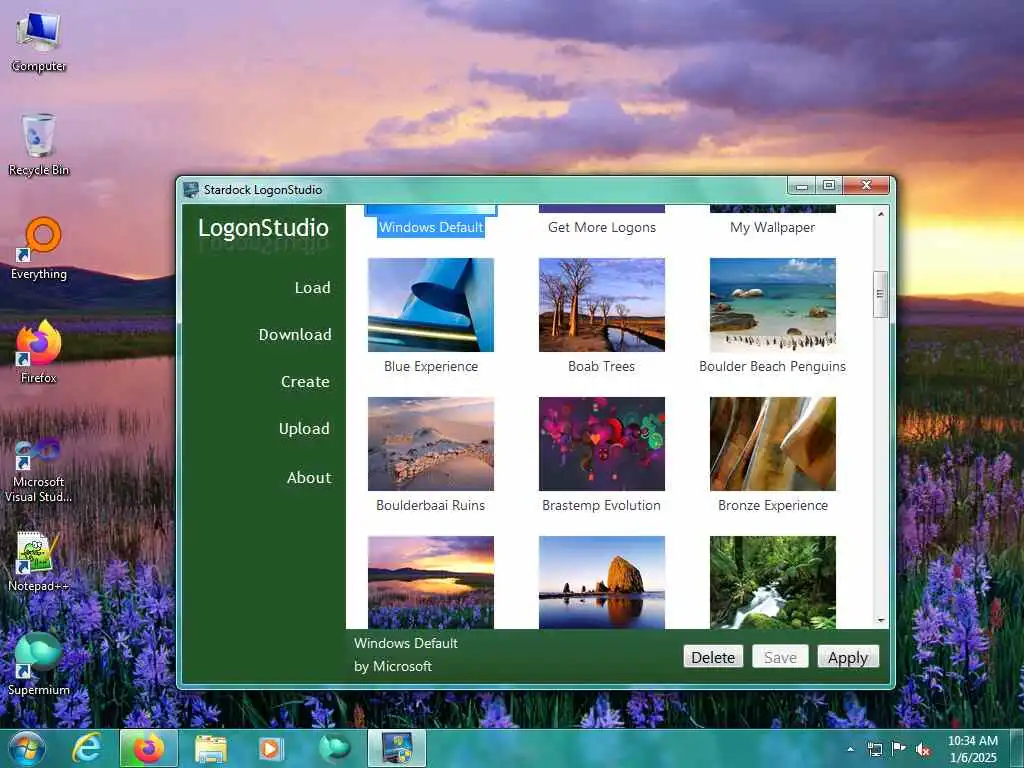Open Supermium from the taskbar
The height and width of the screenshot is (768, 1024).
334,748
